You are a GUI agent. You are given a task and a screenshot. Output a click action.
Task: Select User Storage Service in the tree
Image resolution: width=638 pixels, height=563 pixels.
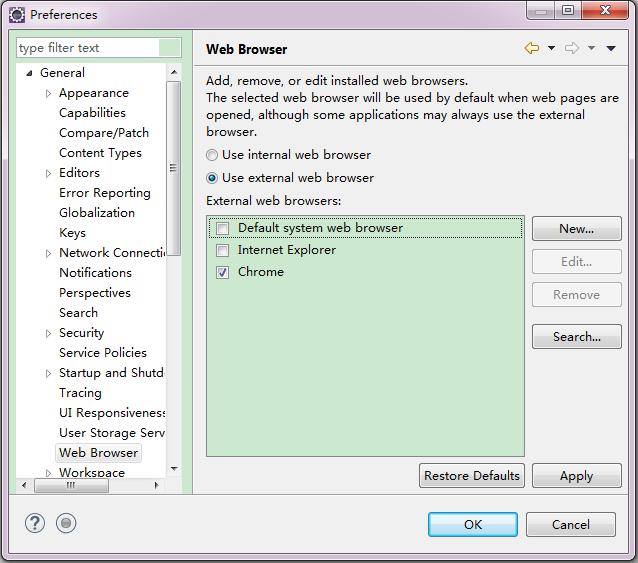(x=112, y=432)
